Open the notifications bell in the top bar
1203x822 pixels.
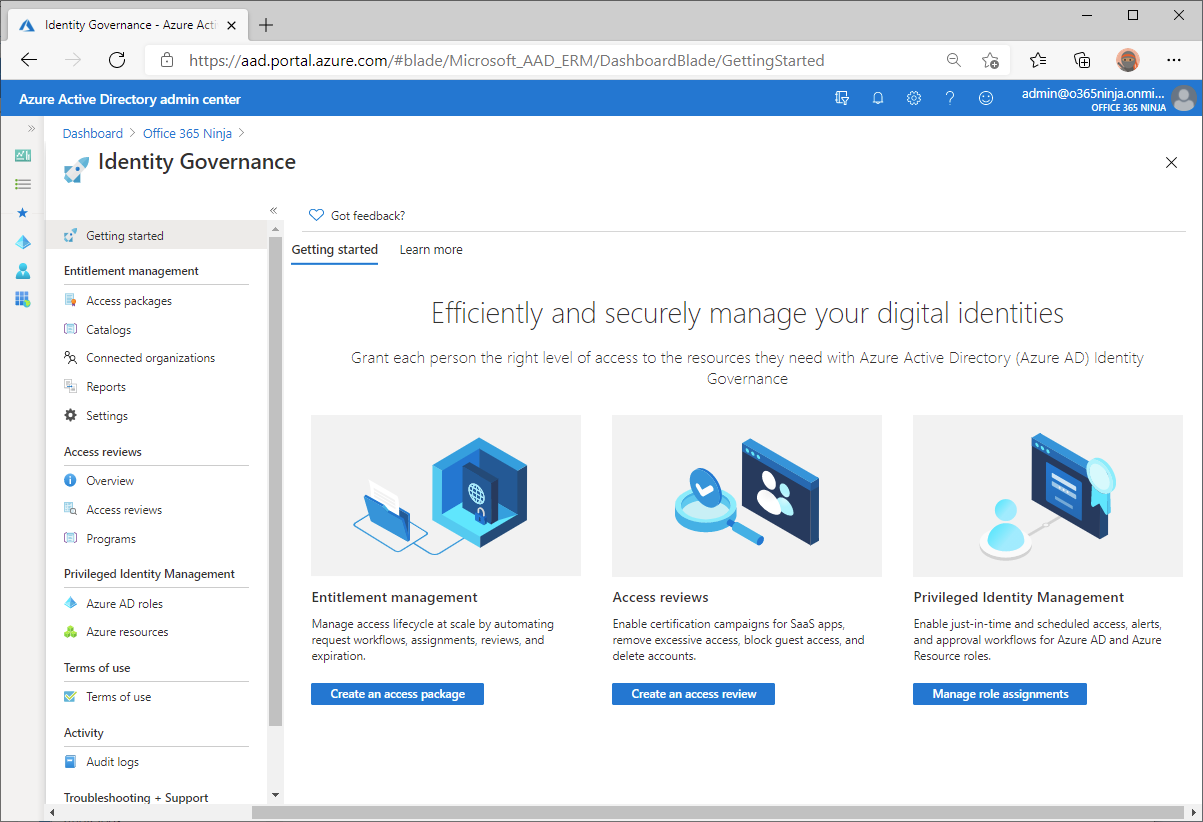[x=877, y=97]
